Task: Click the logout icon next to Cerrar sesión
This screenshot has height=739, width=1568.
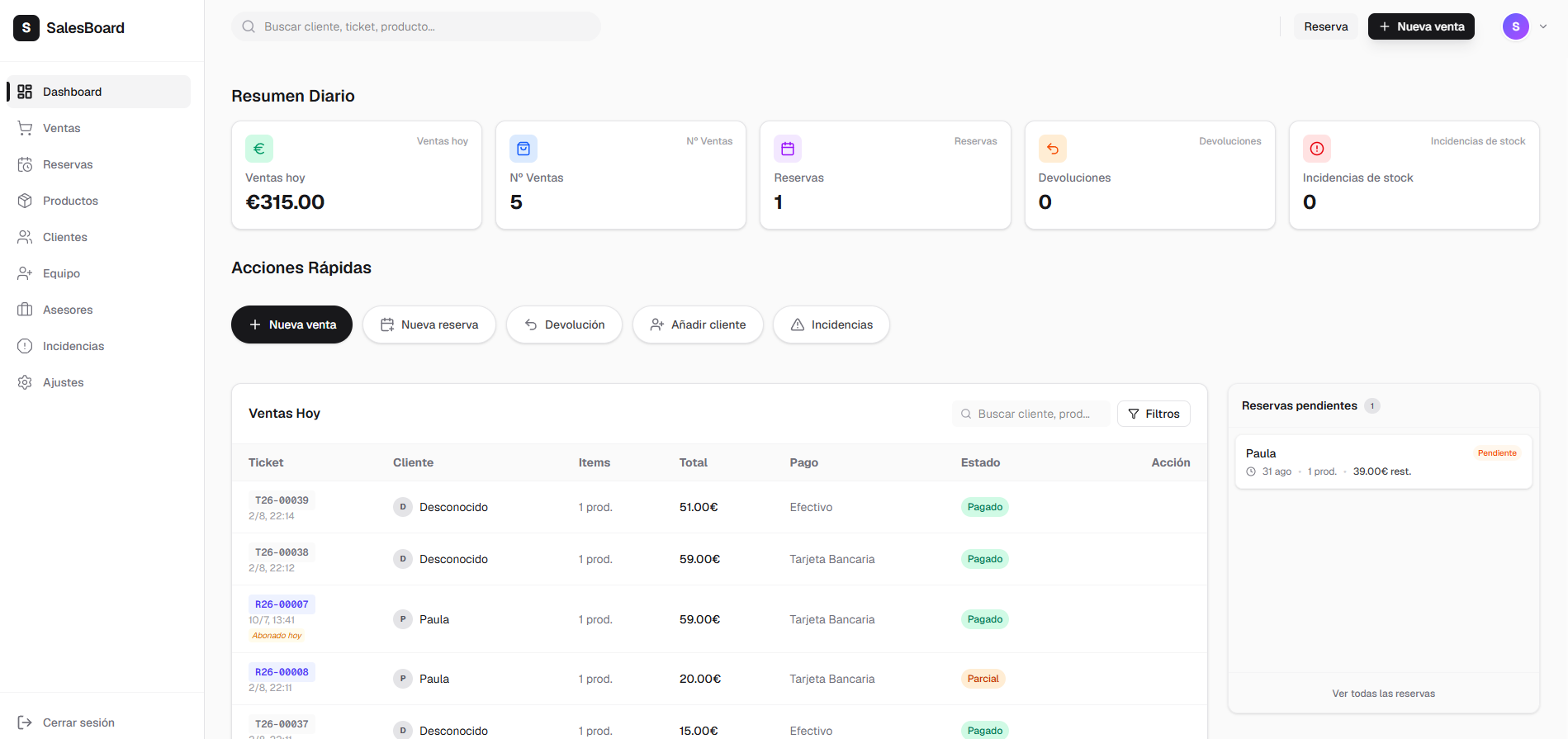Action: [25, 722]
